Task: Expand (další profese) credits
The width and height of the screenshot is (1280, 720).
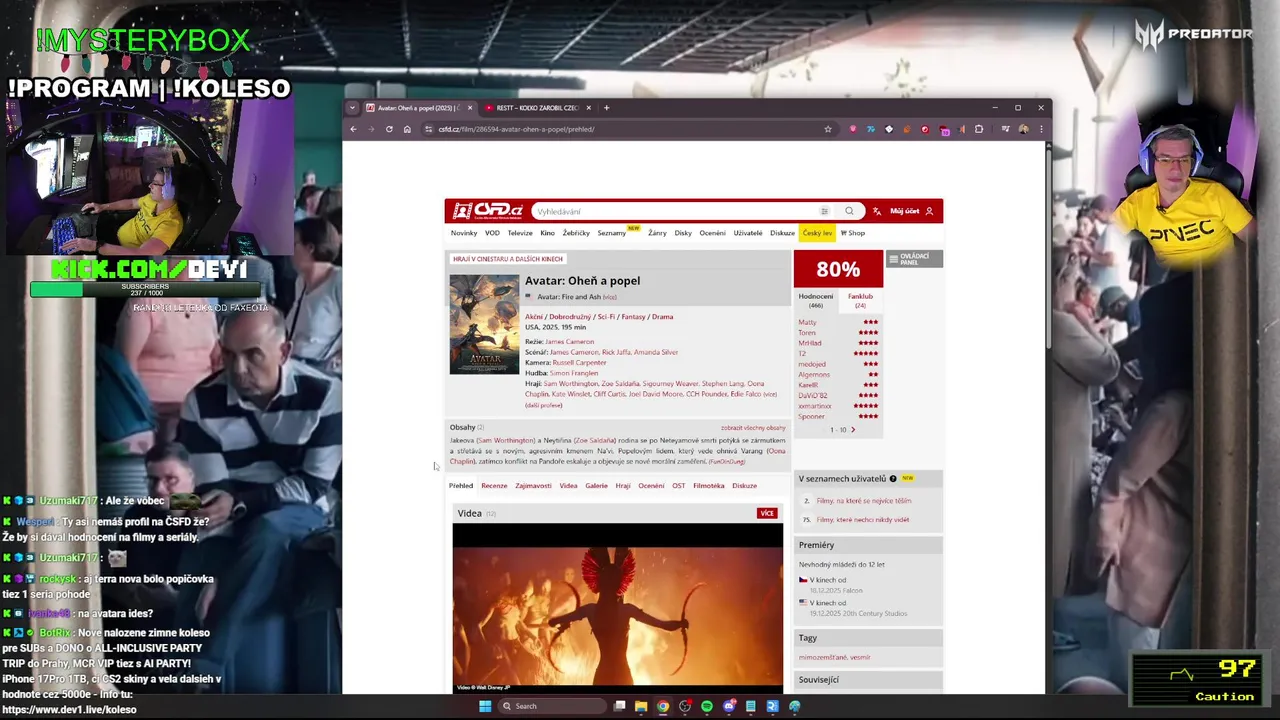Action: coord(544,405)
